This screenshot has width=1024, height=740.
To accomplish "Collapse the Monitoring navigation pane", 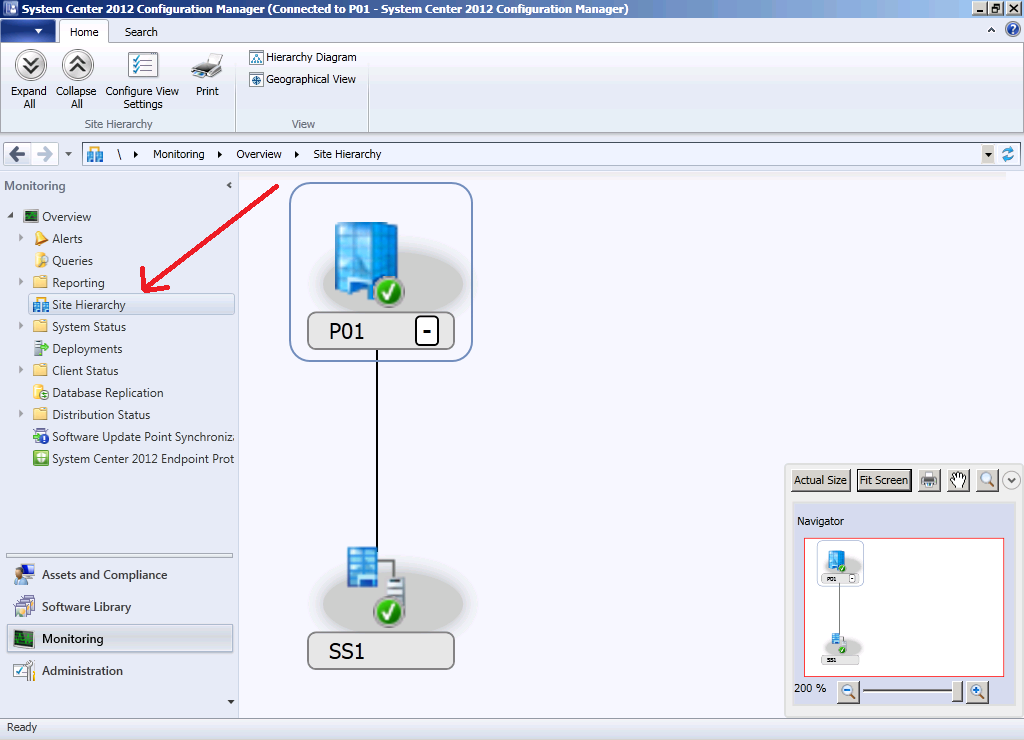I will (229, 185).
